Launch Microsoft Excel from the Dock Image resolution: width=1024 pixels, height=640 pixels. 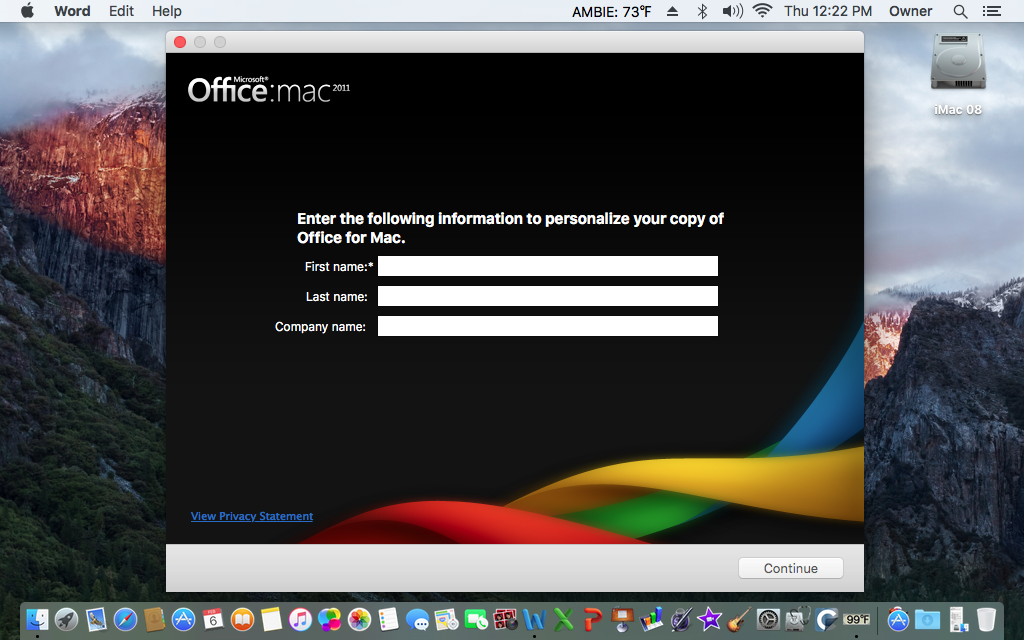[x=564, y=618]
